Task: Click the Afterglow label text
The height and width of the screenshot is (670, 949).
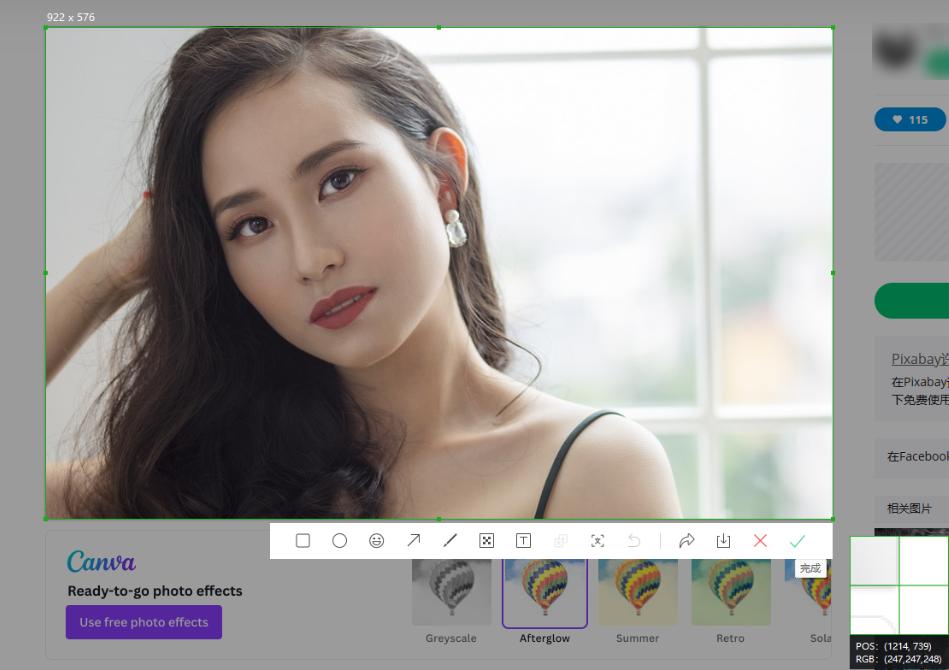Action: click(545, 638)
